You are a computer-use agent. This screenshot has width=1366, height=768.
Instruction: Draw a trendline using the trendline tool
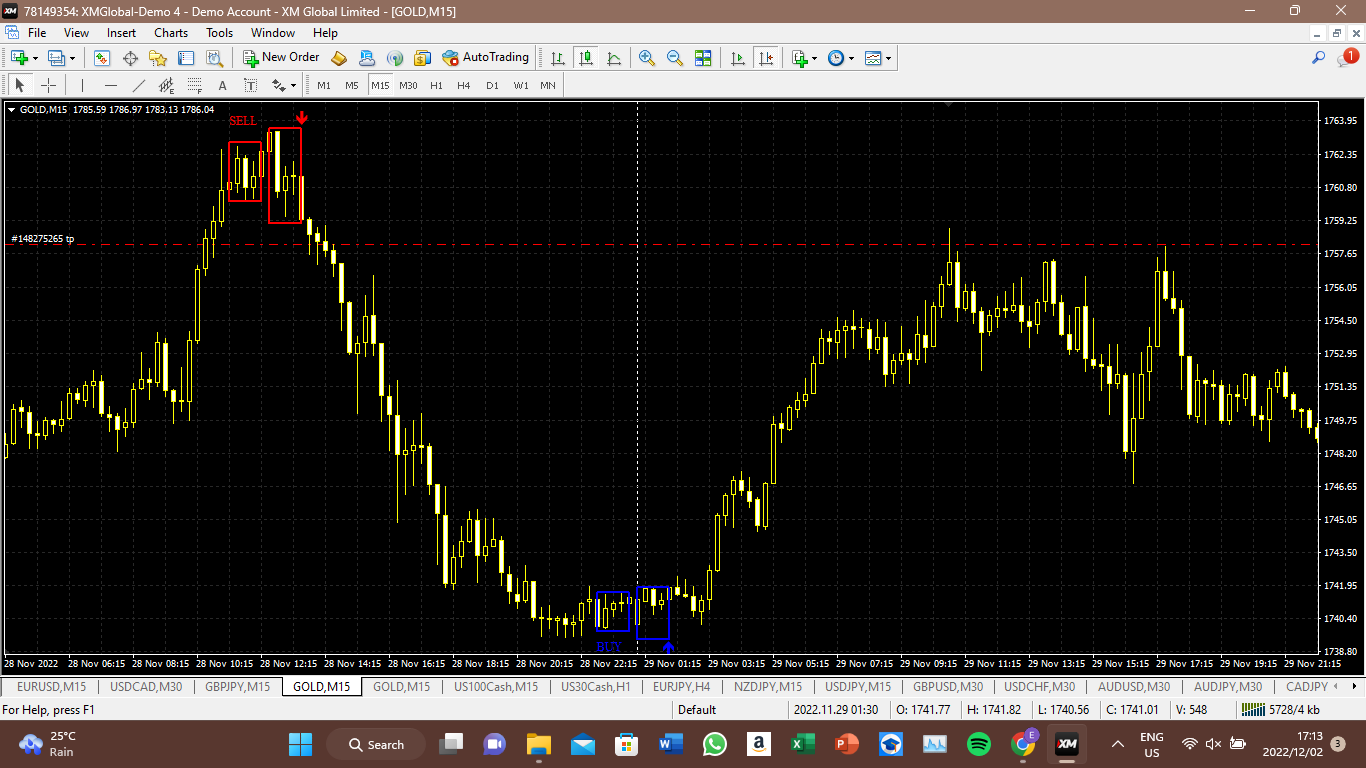(x=139, y=85)
